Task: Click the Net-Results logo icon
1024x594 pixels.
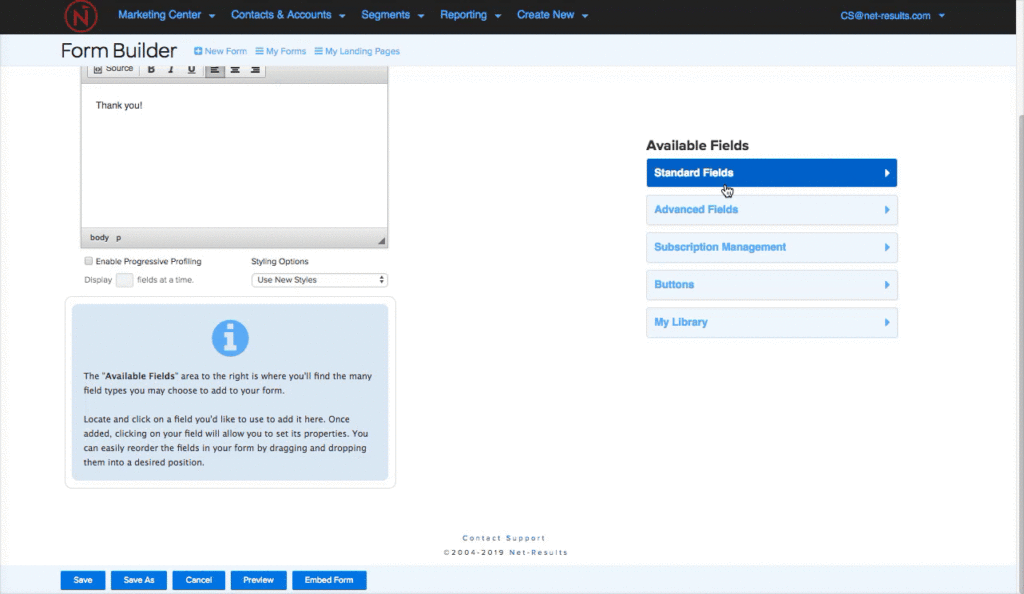Action: coord(81,16)
